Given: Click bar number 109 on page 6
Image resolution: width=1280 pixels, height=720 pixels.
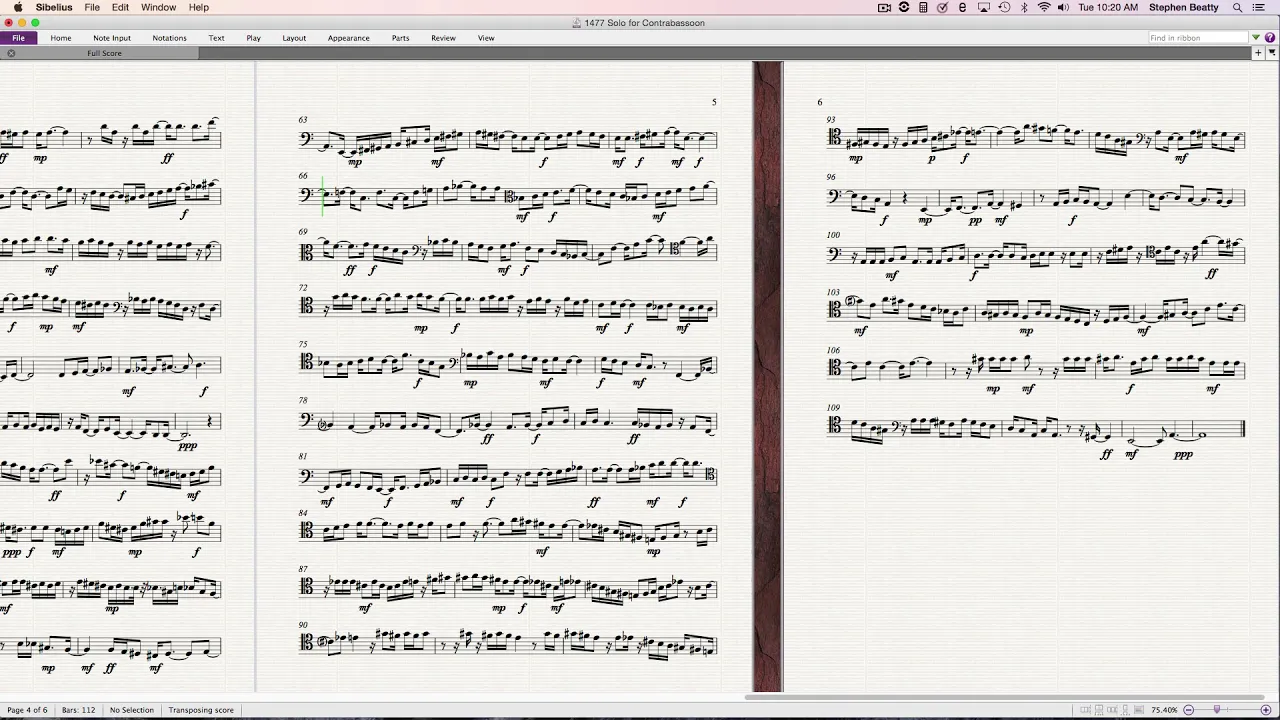Looking at the screenshot, I should [x=832, y=407].
